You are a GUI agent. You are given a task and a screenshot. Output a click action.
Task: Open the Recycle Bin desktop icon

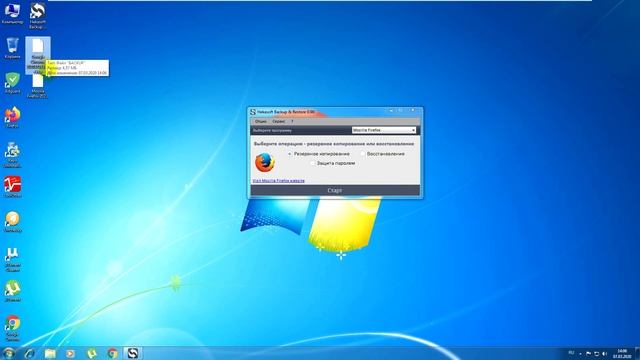coord(12,48)
